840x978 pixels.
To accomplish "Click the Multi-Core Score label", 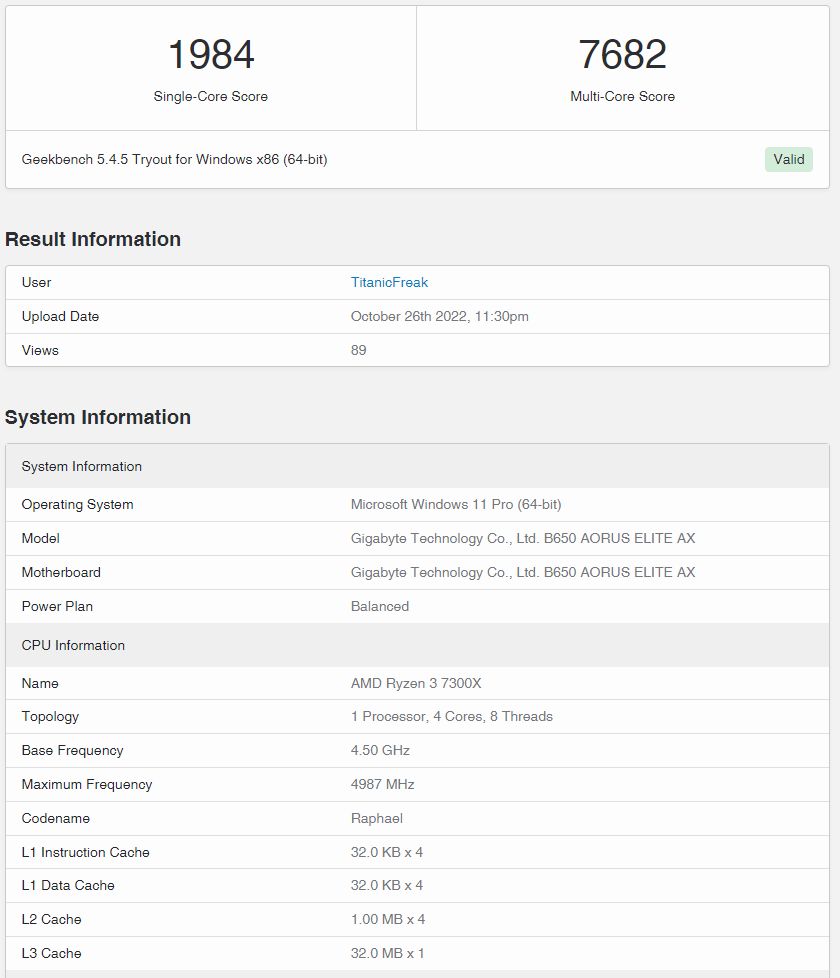I will (622, 96).
